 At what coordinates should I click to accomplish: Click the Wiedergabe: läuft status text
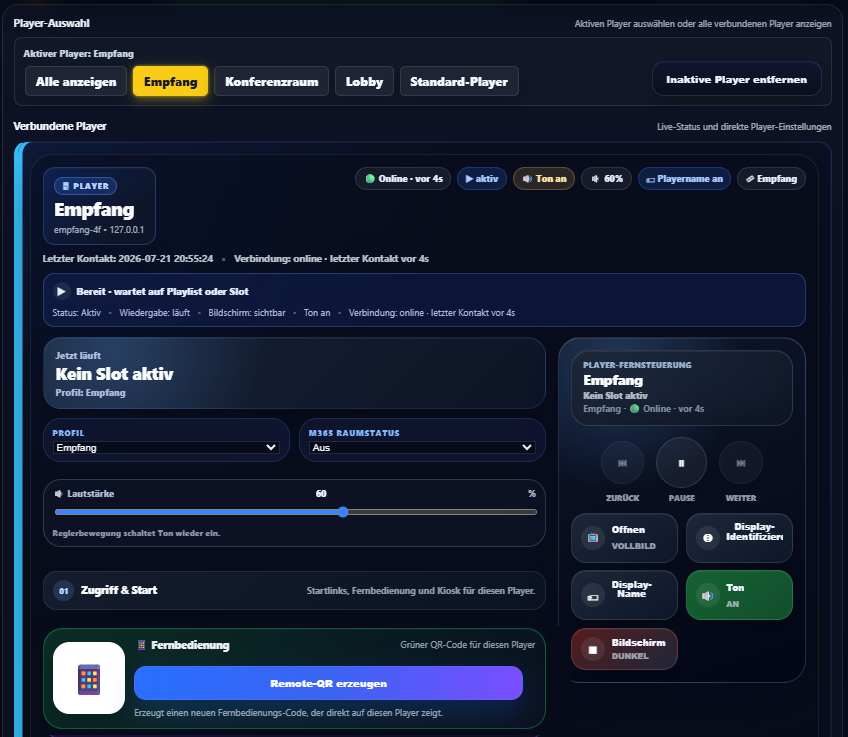155,313
